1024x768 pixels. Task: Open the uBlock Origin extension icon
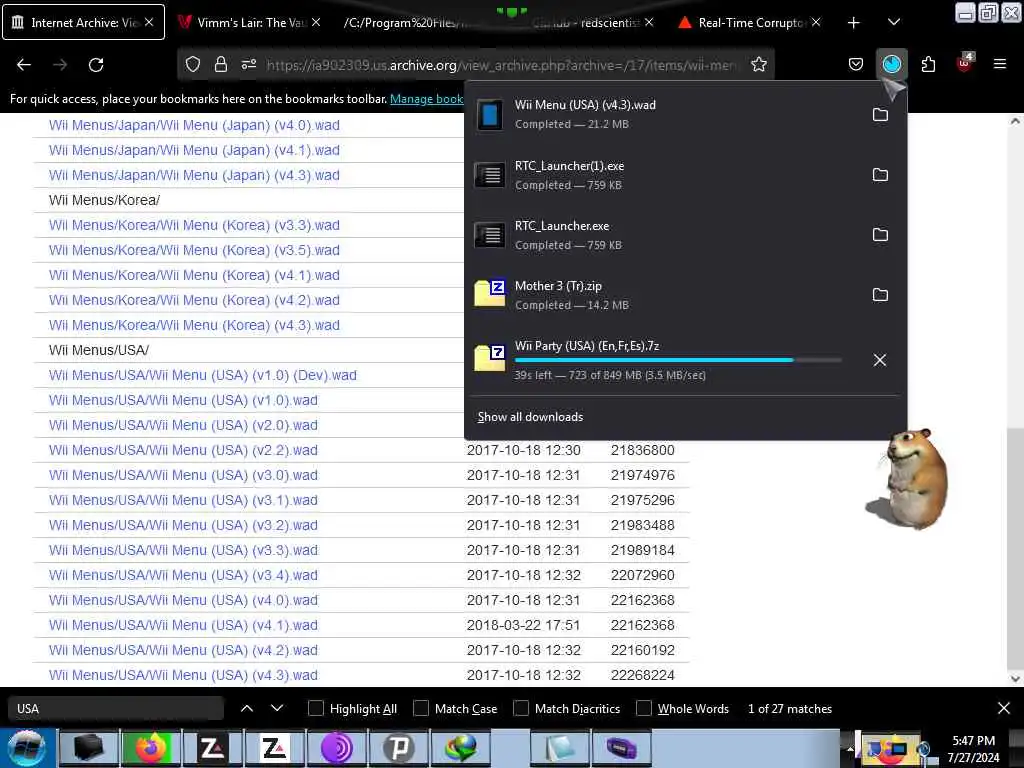[x=965, y=63]
